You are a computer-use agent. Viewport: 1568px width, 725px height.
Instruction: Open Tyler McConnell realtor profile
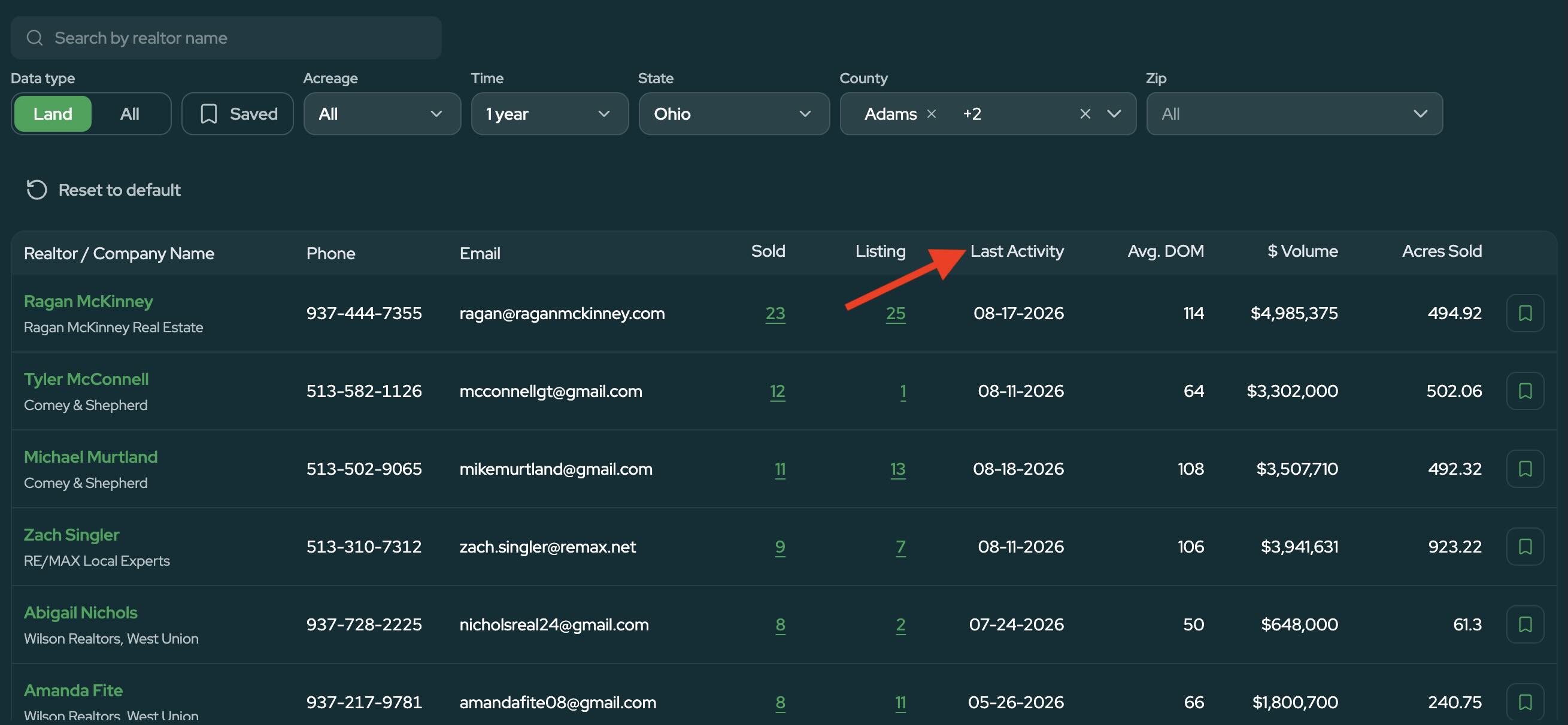pyautogui.click(x=86, y=379)
